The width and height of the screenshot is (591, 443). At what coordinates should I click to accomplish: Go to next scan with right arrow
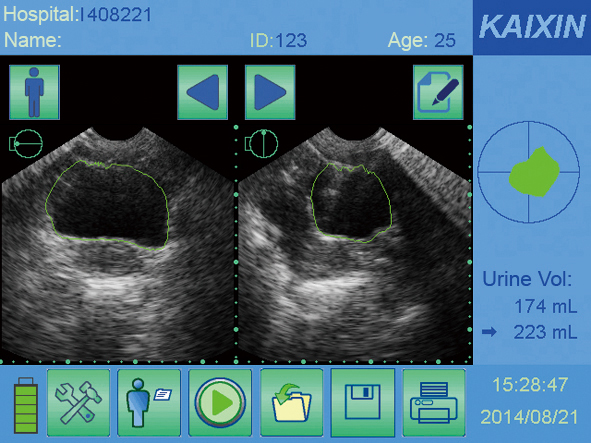coord(270,92)
